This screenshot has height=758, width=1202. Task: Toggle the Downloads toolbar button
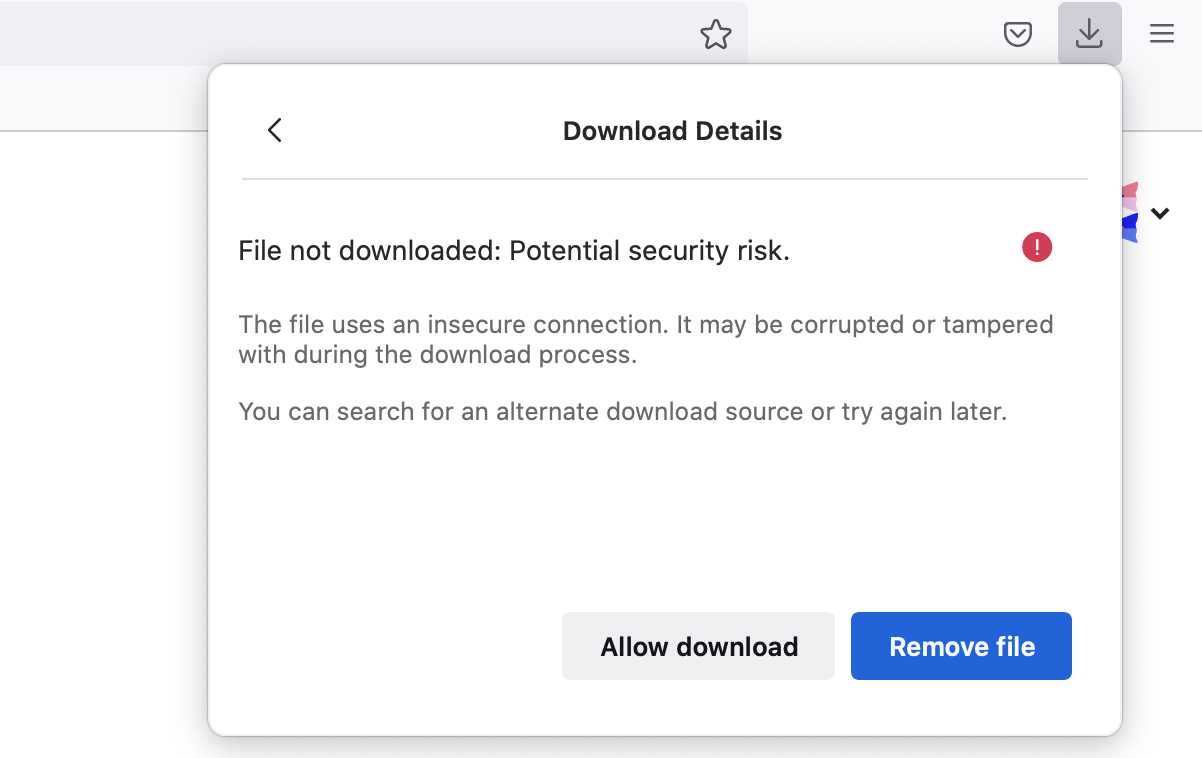point(1089,35)
